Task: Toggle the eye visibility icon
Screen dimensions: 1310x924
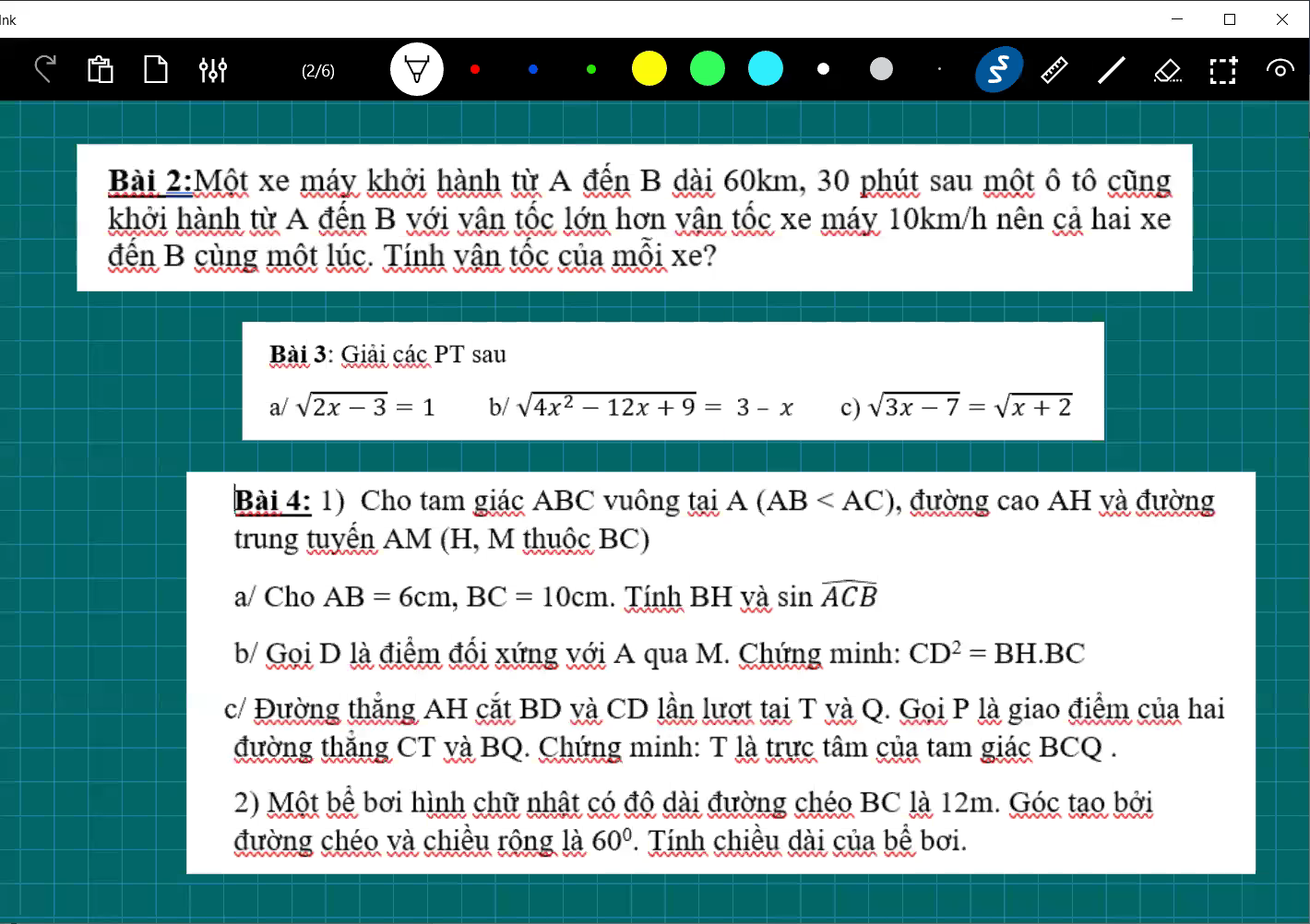Action: (x=1280, y=68)
